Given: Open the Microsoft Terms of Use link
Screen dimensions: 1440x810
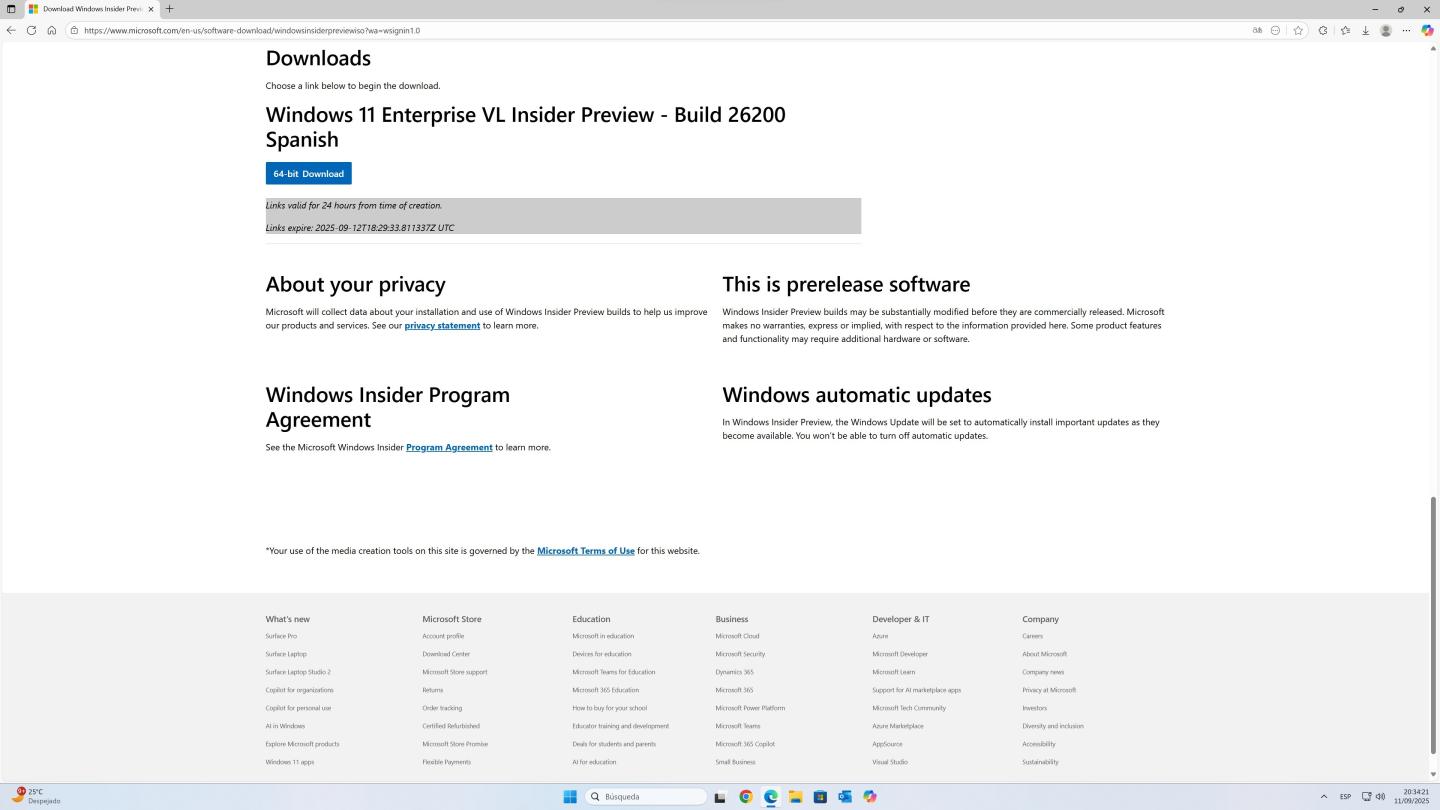Looking at the screenshot, I should coord(585,551).
